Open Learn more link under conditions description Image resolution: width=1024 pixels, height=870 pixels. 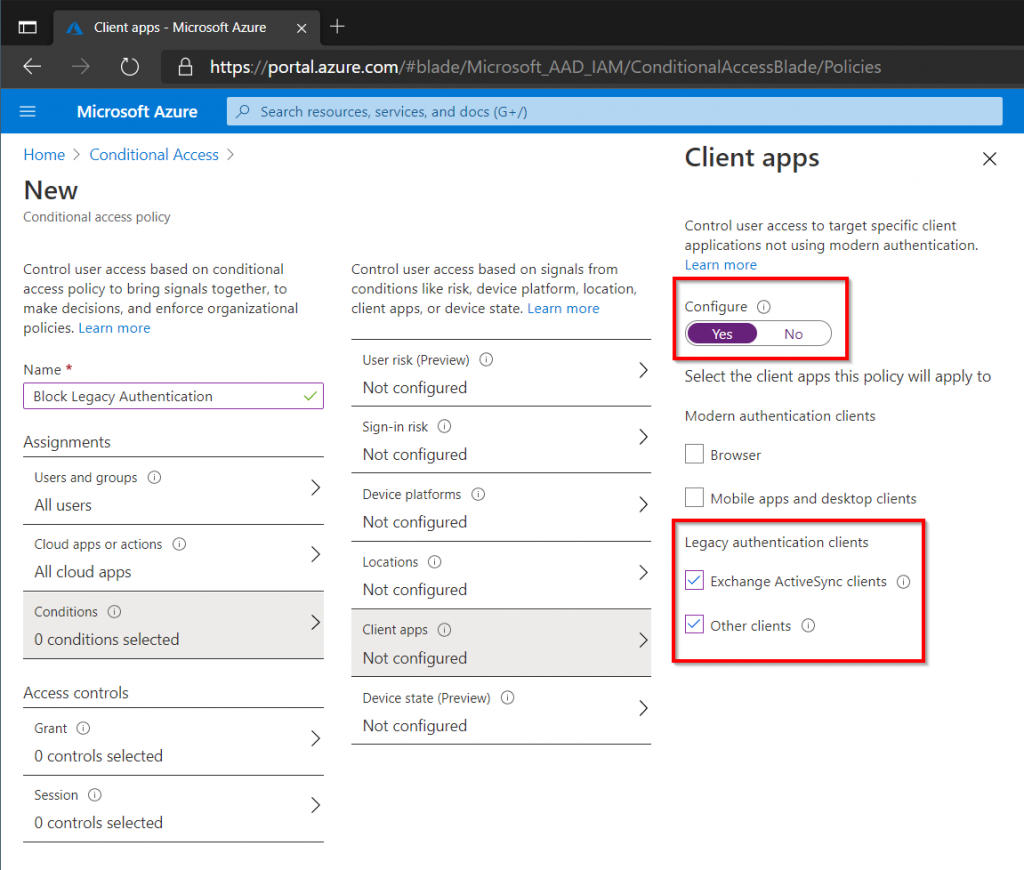(x=563, y=308)
